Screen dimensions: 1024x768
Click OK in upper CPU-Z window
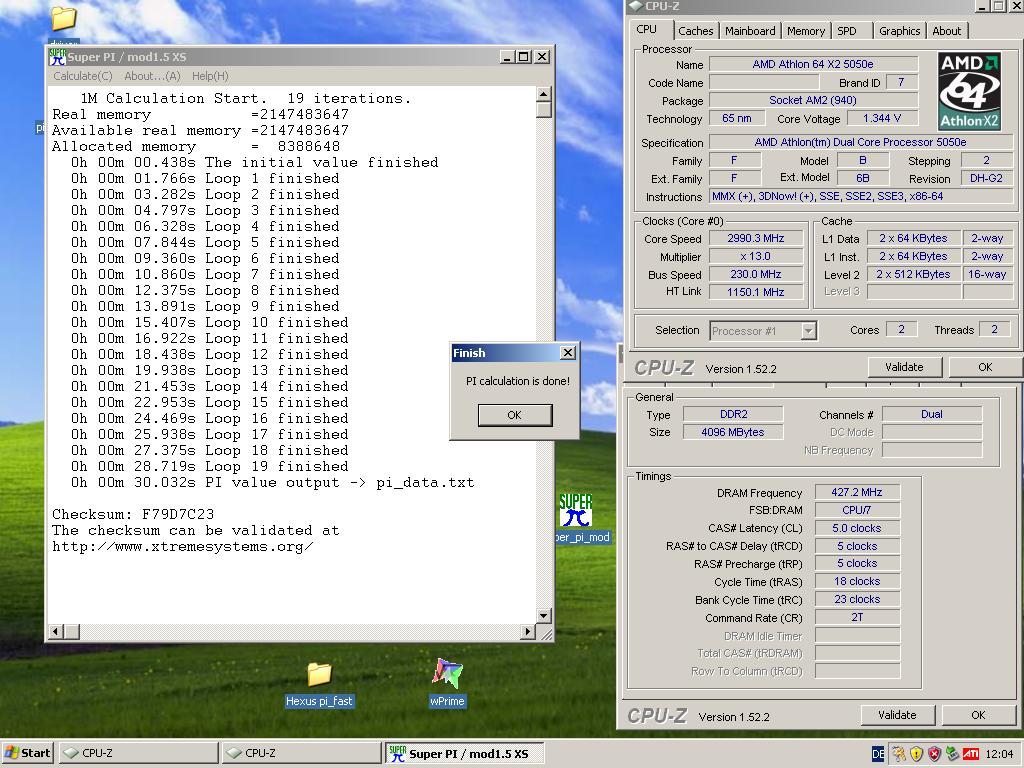pos(985,367)
